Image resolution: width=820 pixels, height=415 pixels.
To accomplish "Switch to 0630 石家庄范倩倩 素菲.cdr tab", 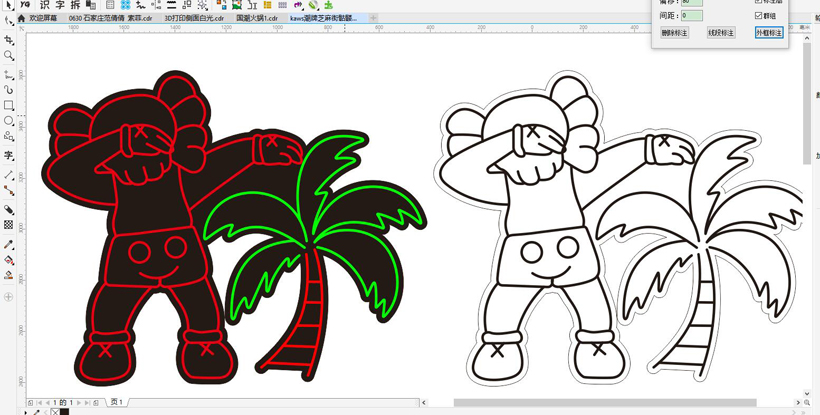I will 110,18.
